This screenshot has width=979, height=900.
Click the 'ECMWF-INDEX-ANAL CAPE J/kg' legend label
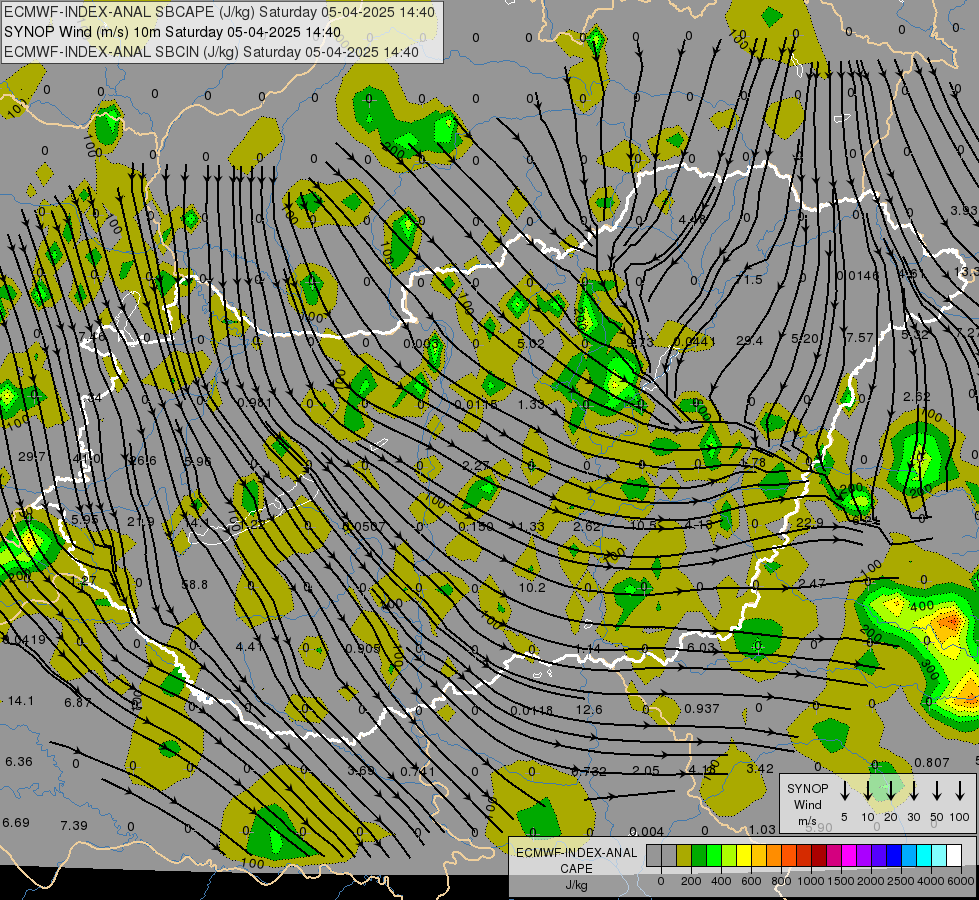coord(576,869)
